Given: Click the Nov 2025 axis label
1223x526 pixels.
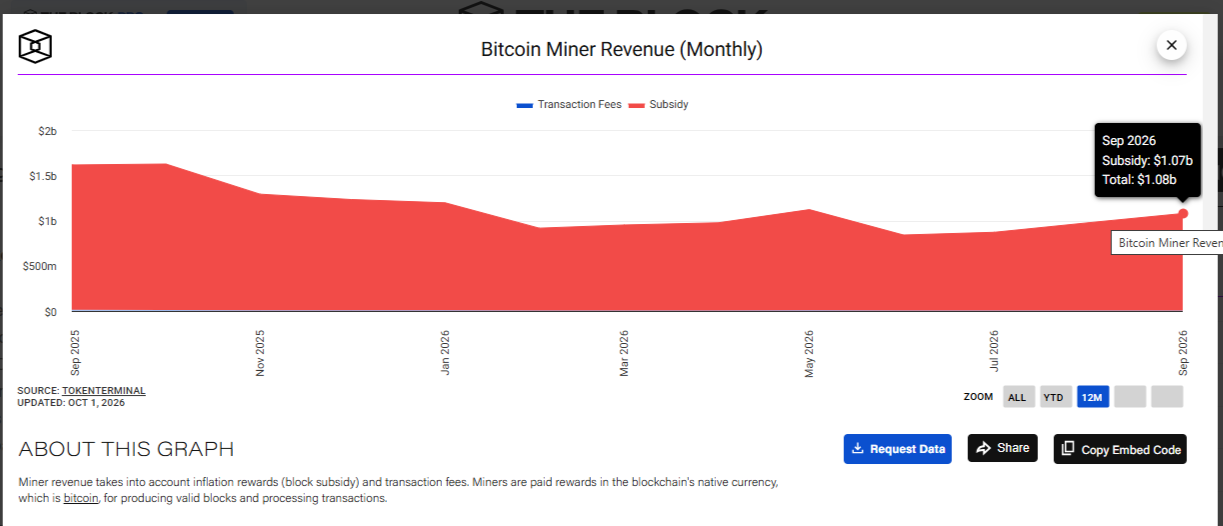Looking at the screenshot, I should [260, 353].
